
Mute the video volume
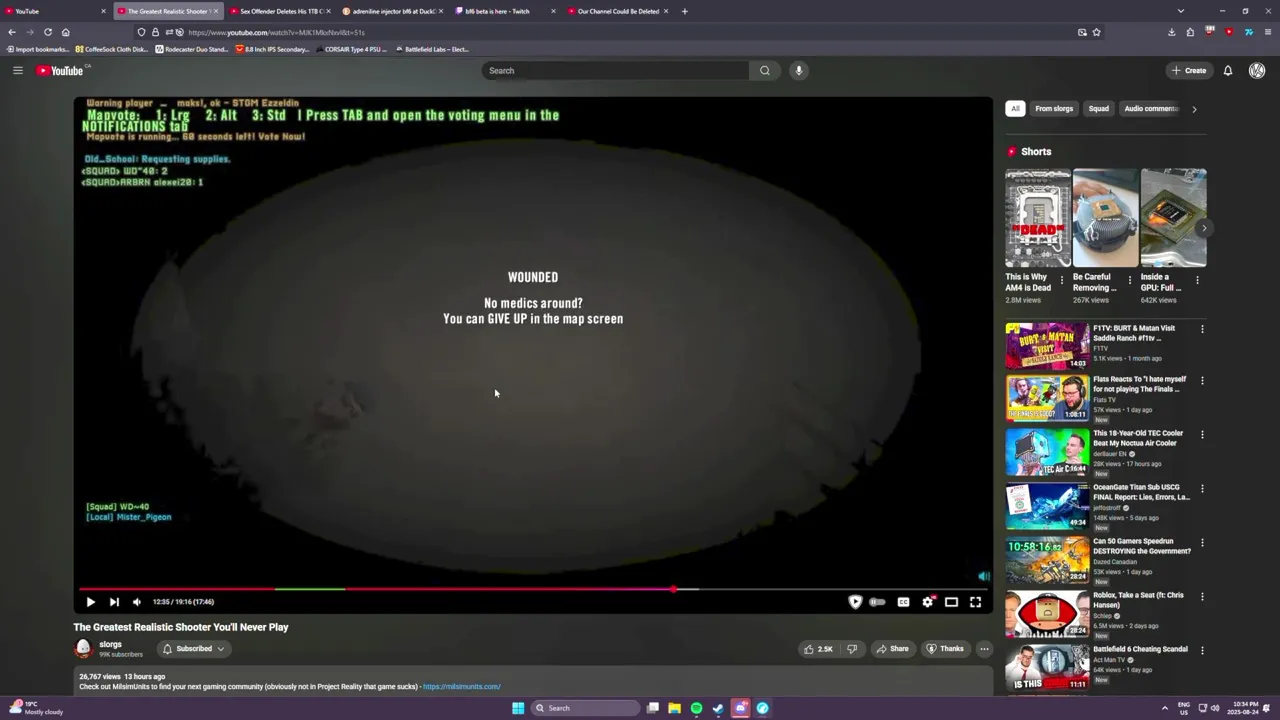coord(137,602)
